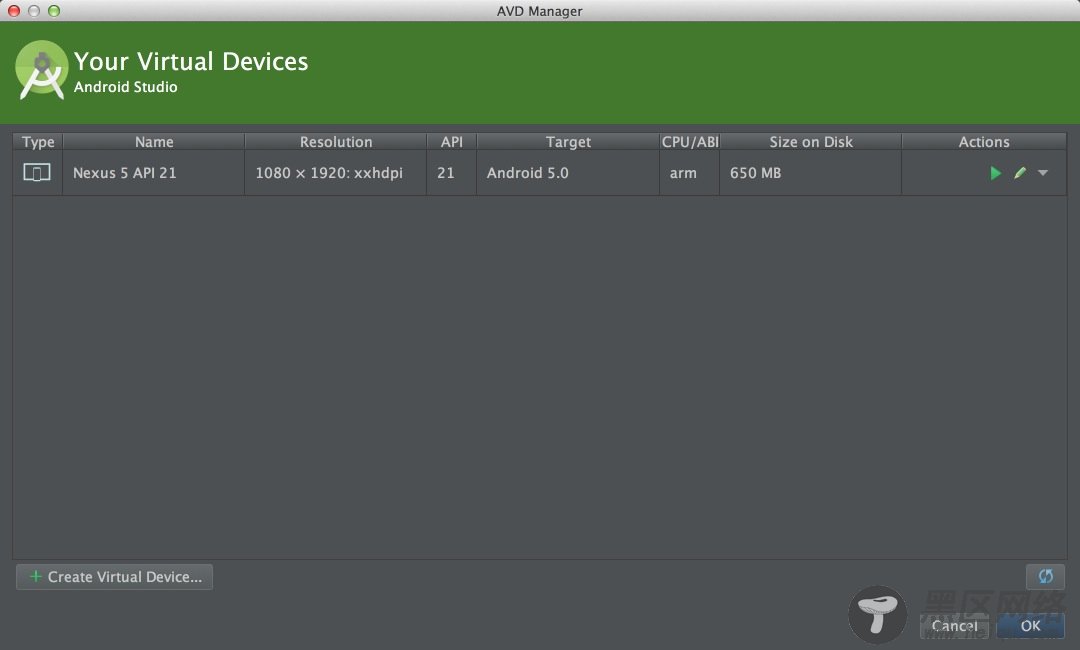Image resolution: width=1080 pixels, height=650 pixels.
Task: Click the Create Virtual Device button
Action: pos(114,577)
